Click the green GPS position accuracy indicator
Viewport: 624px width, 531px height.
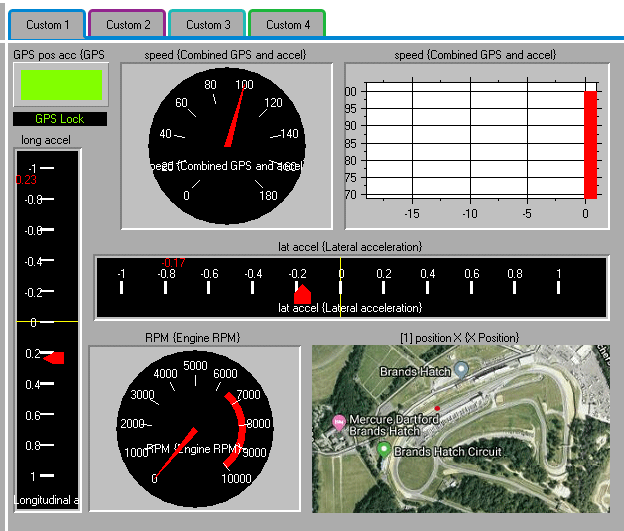click(x=61, y=85)
